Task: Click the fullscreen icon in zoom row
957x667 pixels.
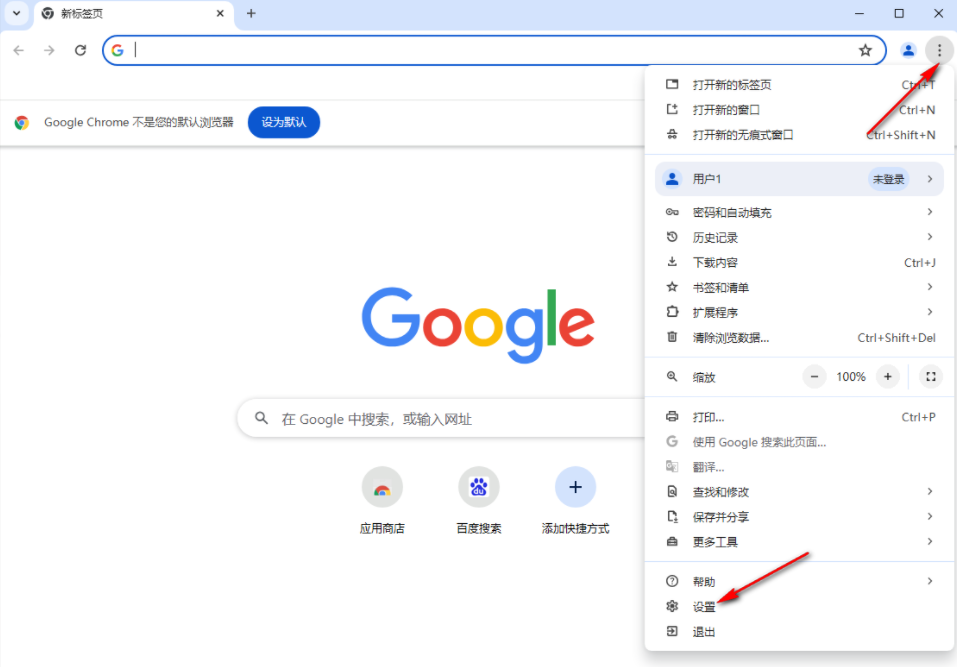Action: coord(931,377)
